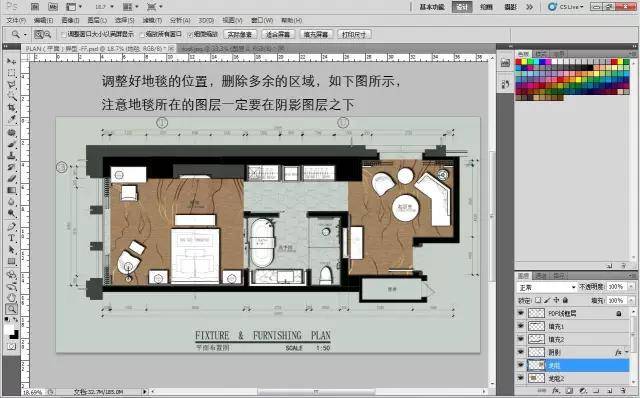640x398 pixels.
Task: Expand the opacity 不透明度 slider arrow
Action: [x=631, y=287]
